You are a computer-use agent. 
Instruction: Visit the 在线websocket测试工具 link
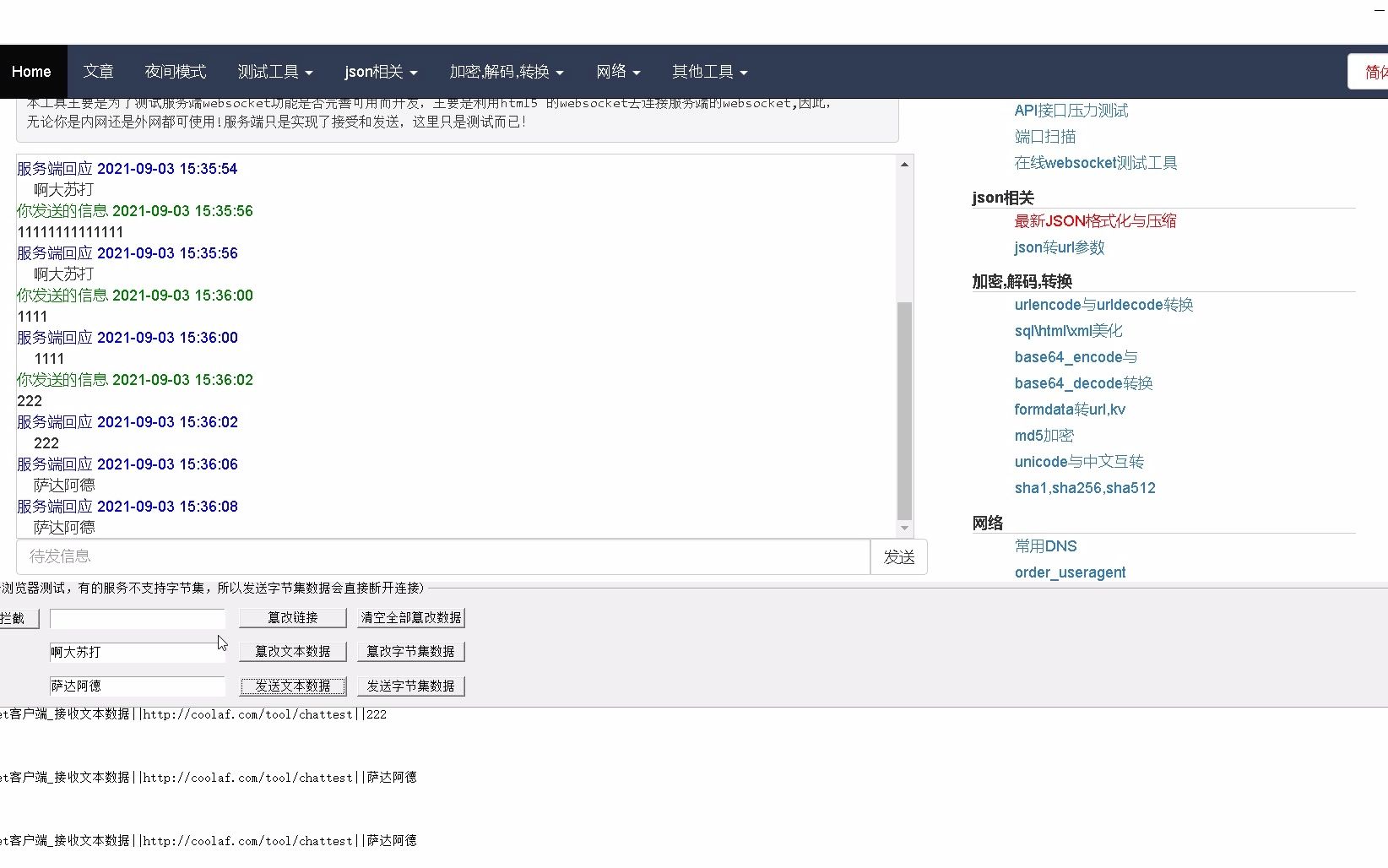[x=1095, y=162]
